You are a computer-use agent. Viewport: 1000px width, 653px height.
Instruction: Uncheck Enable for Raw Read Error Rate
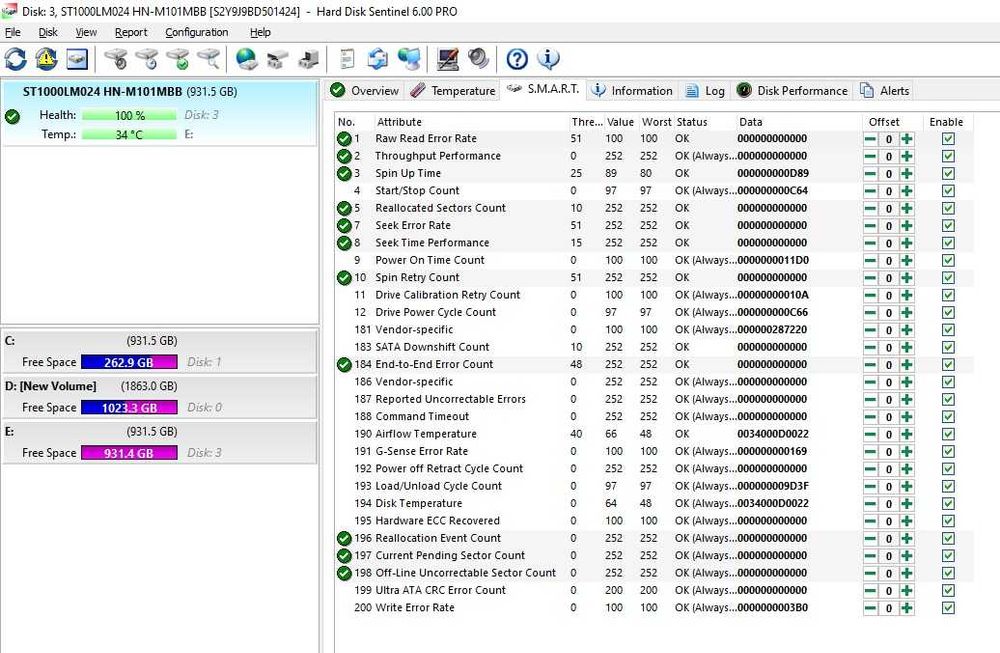948,139
